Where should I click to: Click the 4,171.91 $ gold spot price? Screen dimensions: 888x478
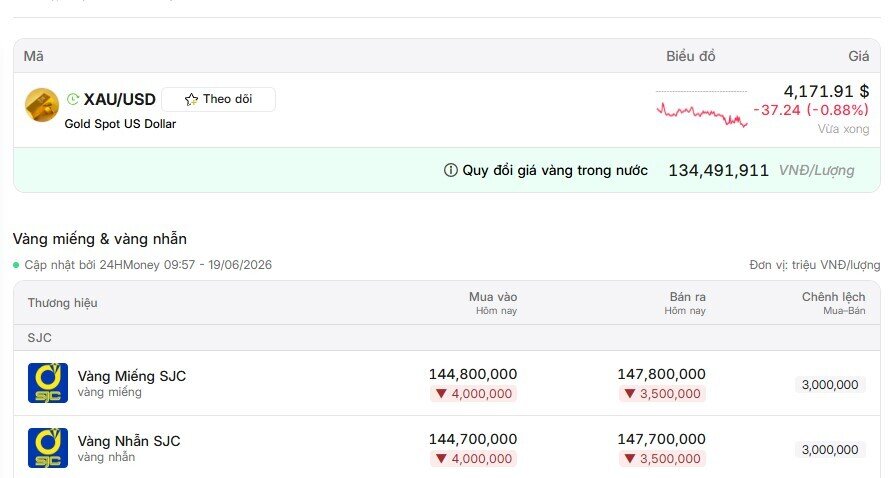point(826,91)
